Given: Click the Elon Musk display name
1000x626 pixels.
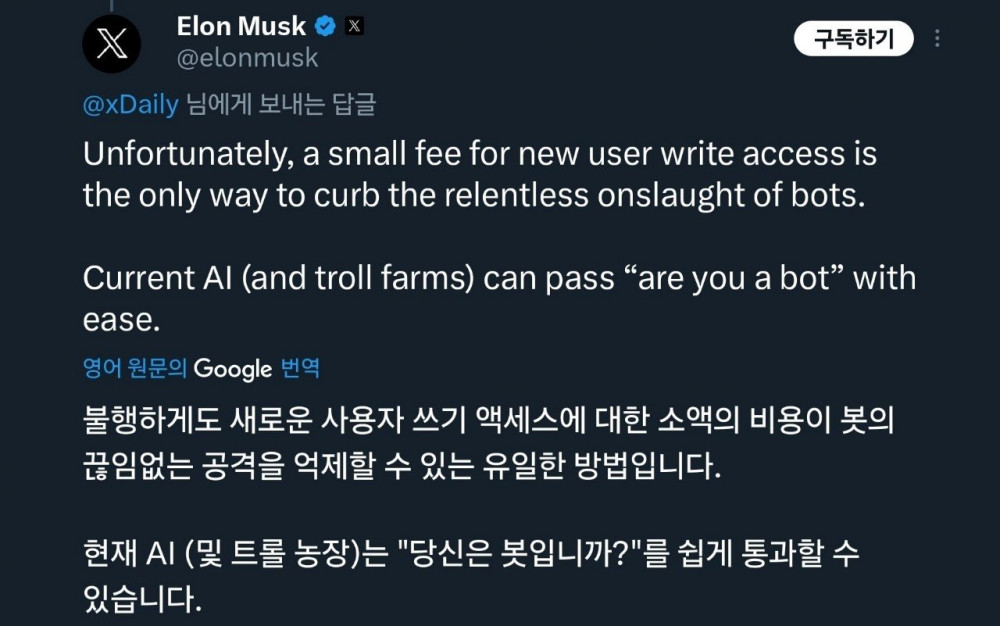Looking at the screenshot, I should 241,27.
